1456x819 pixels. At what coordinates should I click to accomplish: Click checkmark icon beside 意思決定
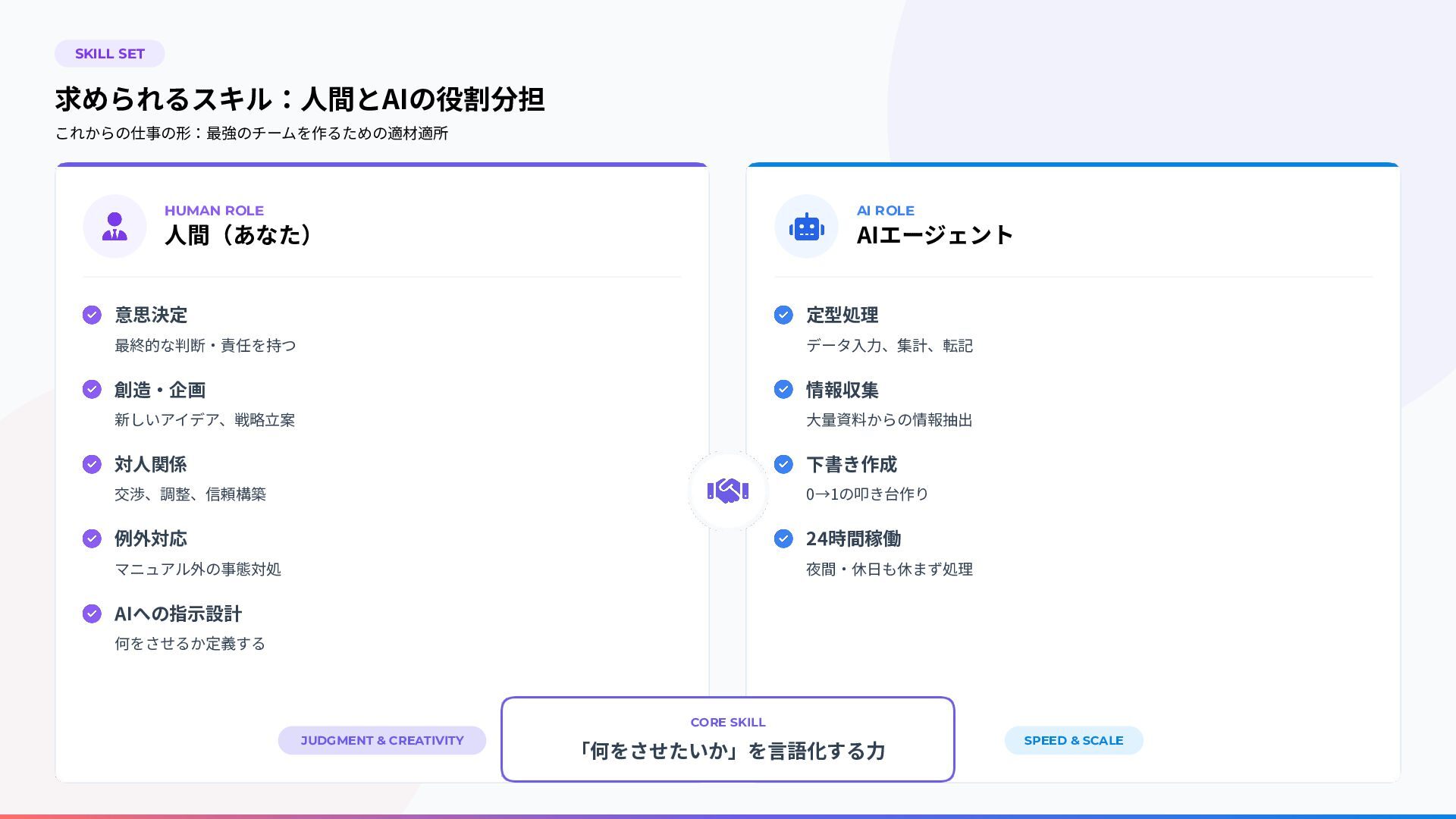point(92,315)
